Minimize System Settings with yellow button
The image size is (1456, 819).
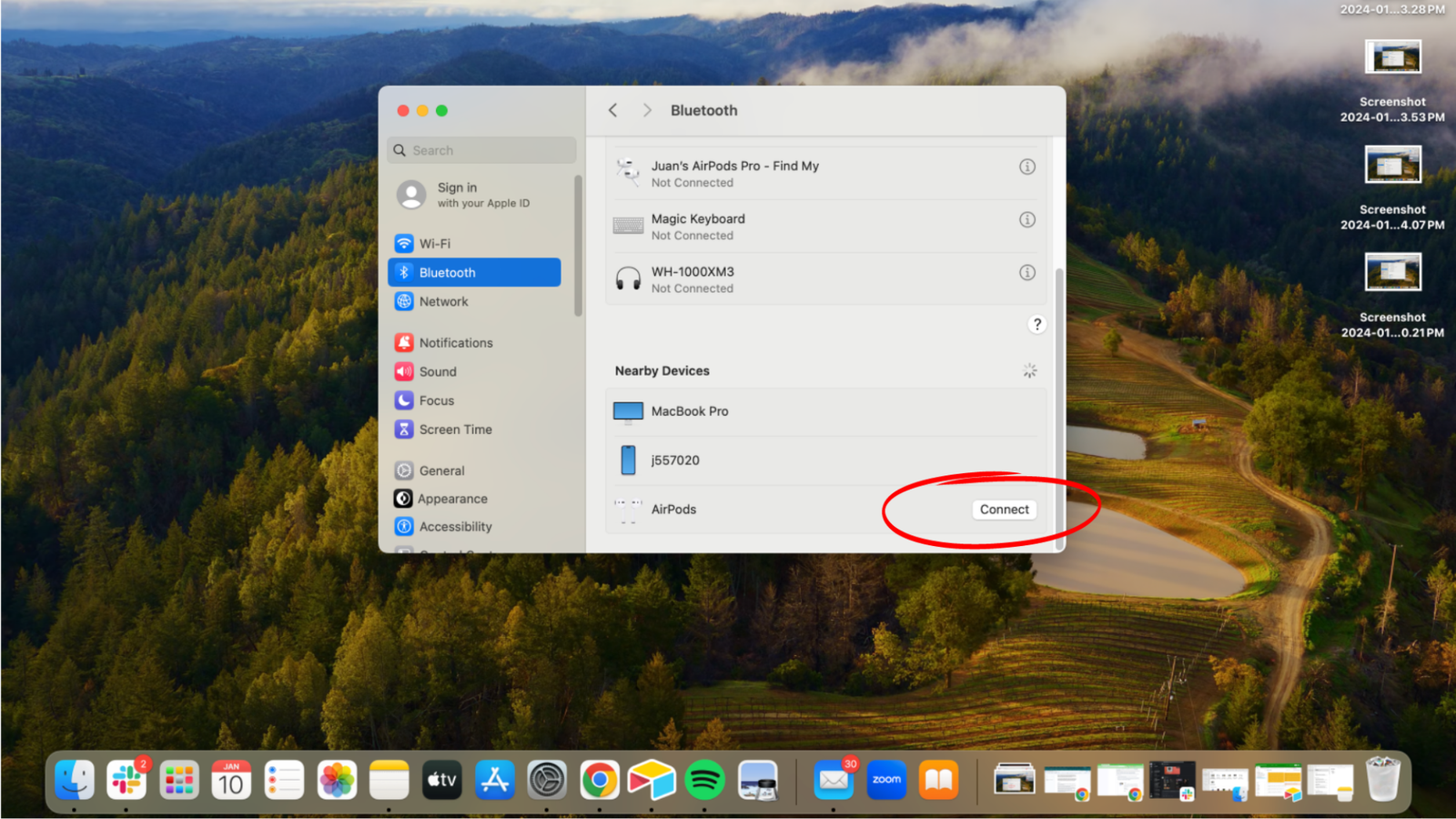[422, 110]
